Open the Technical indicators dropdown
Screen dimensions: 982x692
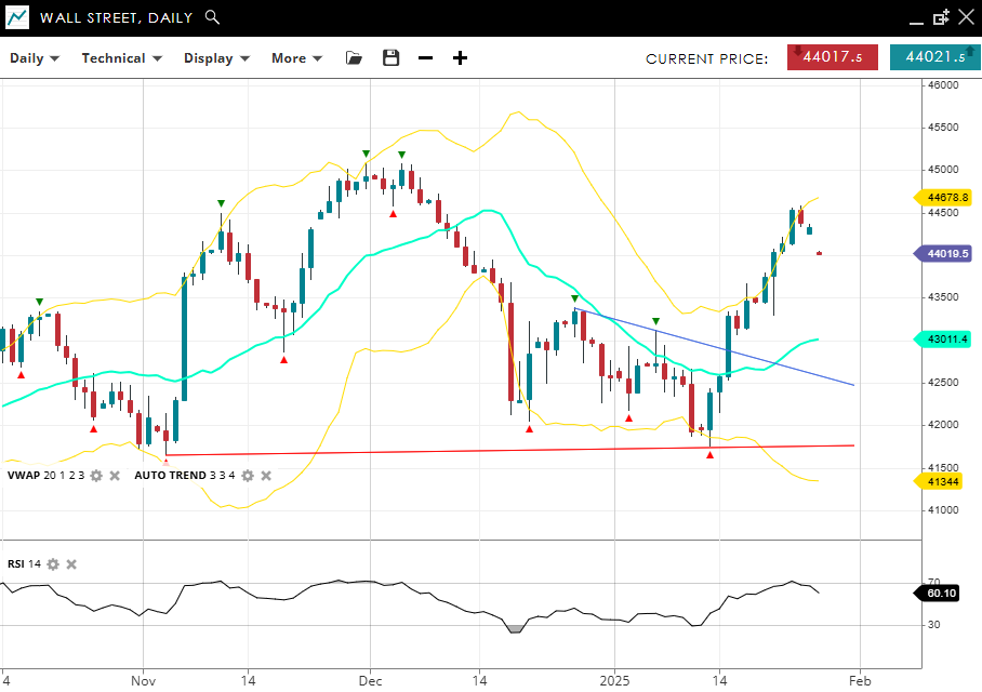coord(122,58)
